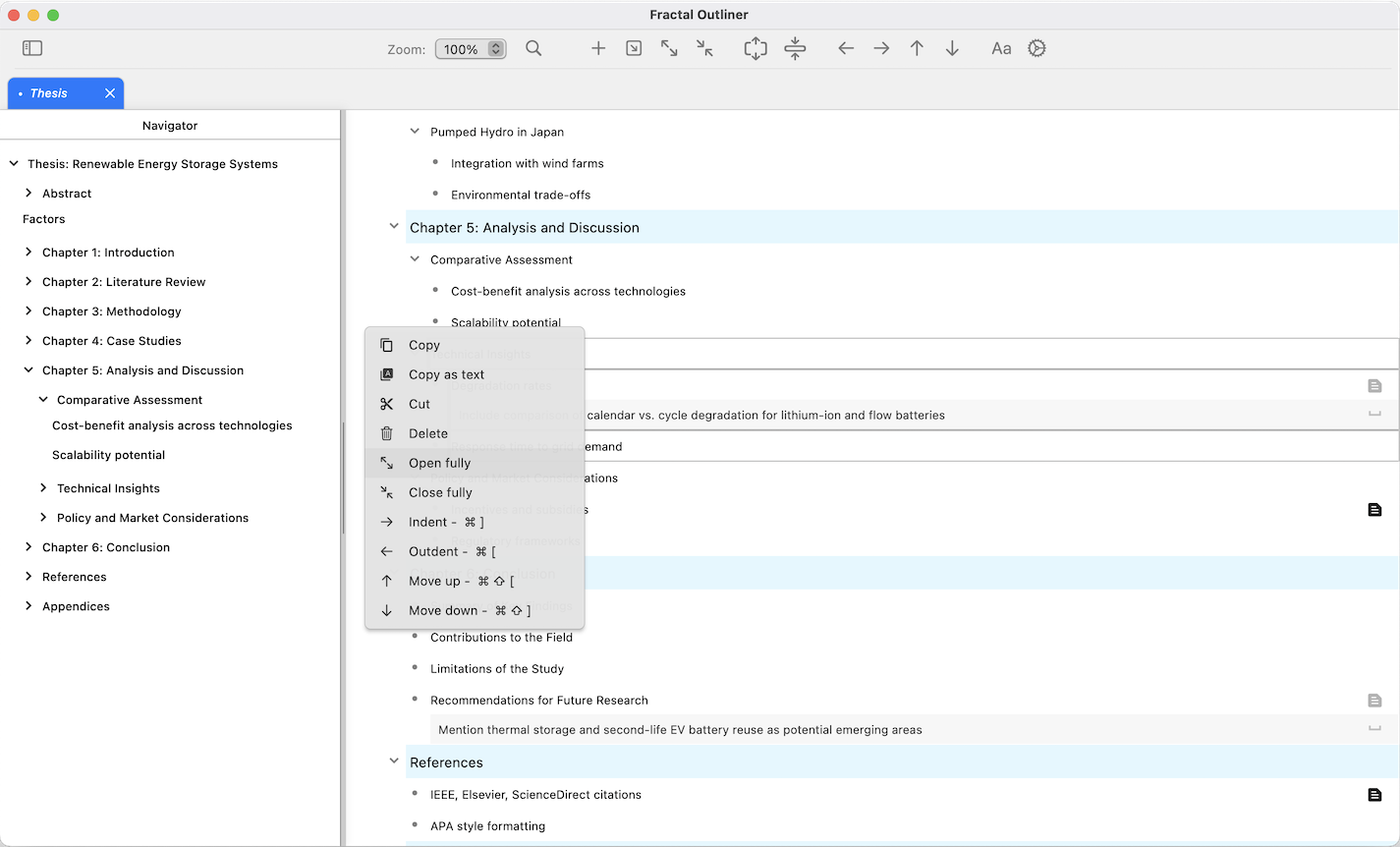The width and height of the screenshot is (1400, 847).
Task: Click the move-up arrow icon in the toolbar
Action: (917, 48)
